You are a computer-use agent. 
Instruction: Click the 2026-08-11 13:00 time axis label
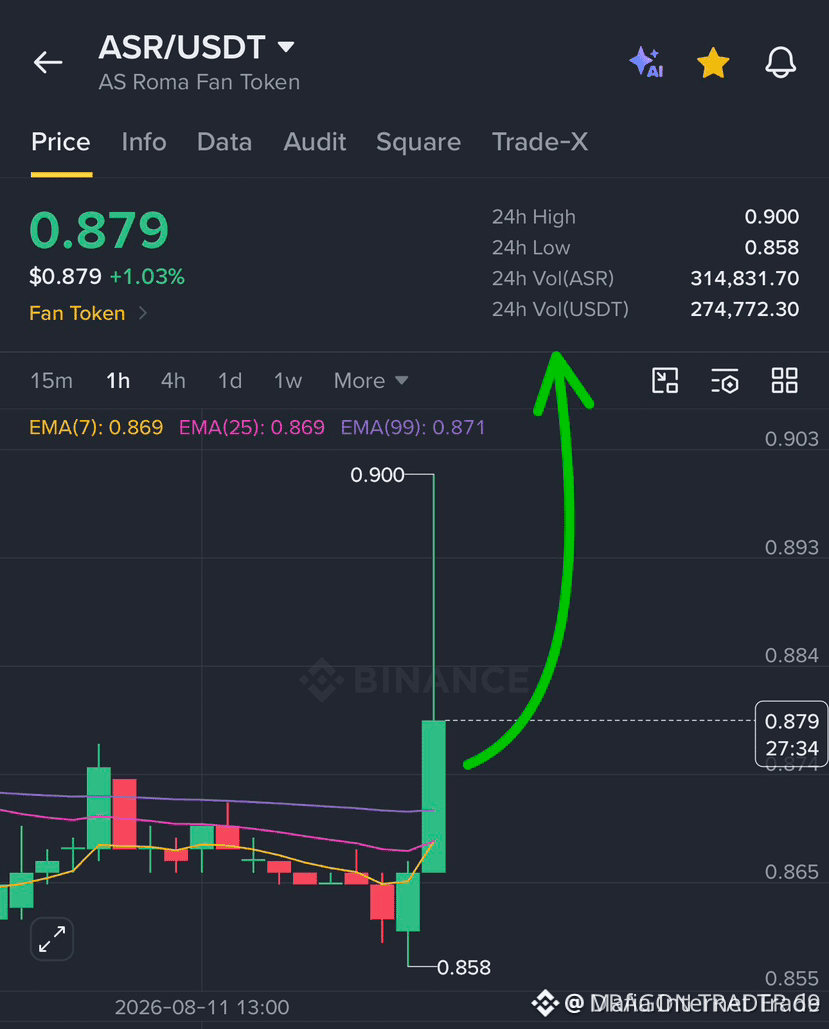click(202, 1007)
